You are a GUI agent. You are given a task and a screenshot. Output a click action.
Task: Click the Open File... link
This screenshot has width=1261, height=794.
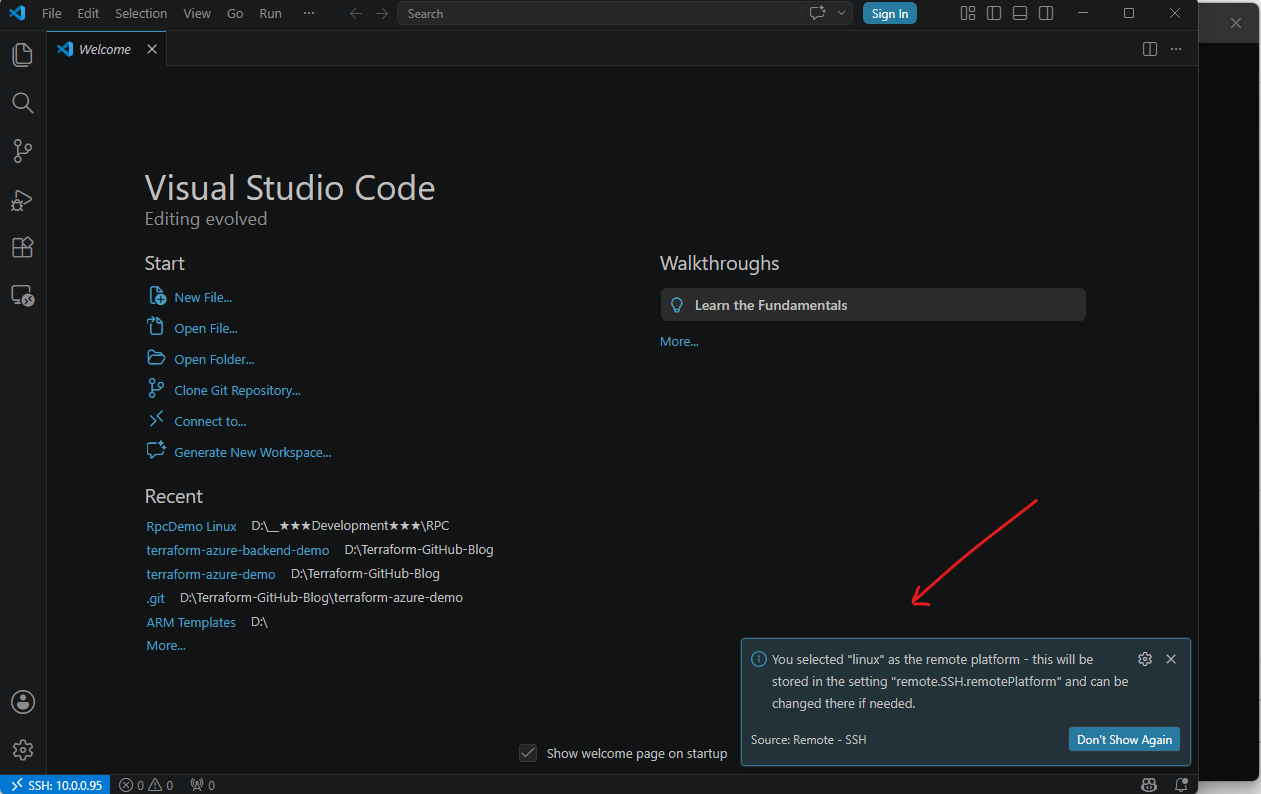[206, 328]
